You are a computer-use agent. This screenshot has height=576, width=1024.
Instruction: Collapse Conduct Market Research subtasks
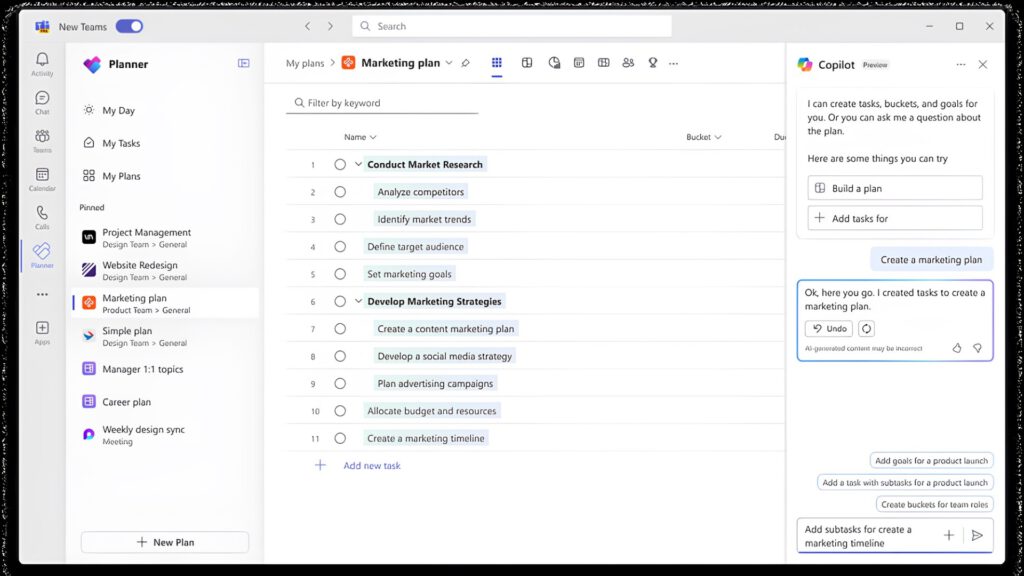(x=358, y=165)
